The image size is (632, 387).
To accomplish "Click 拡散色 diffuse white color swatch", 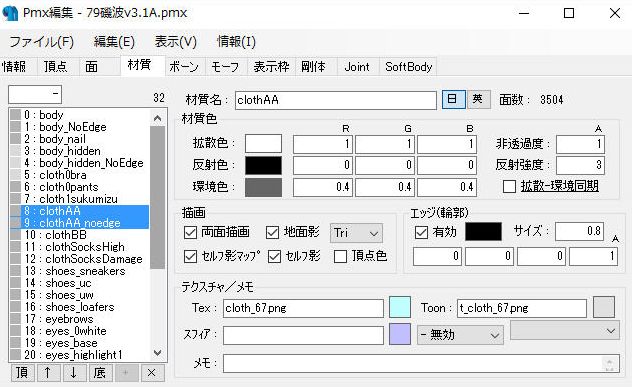I will point(264,144).
